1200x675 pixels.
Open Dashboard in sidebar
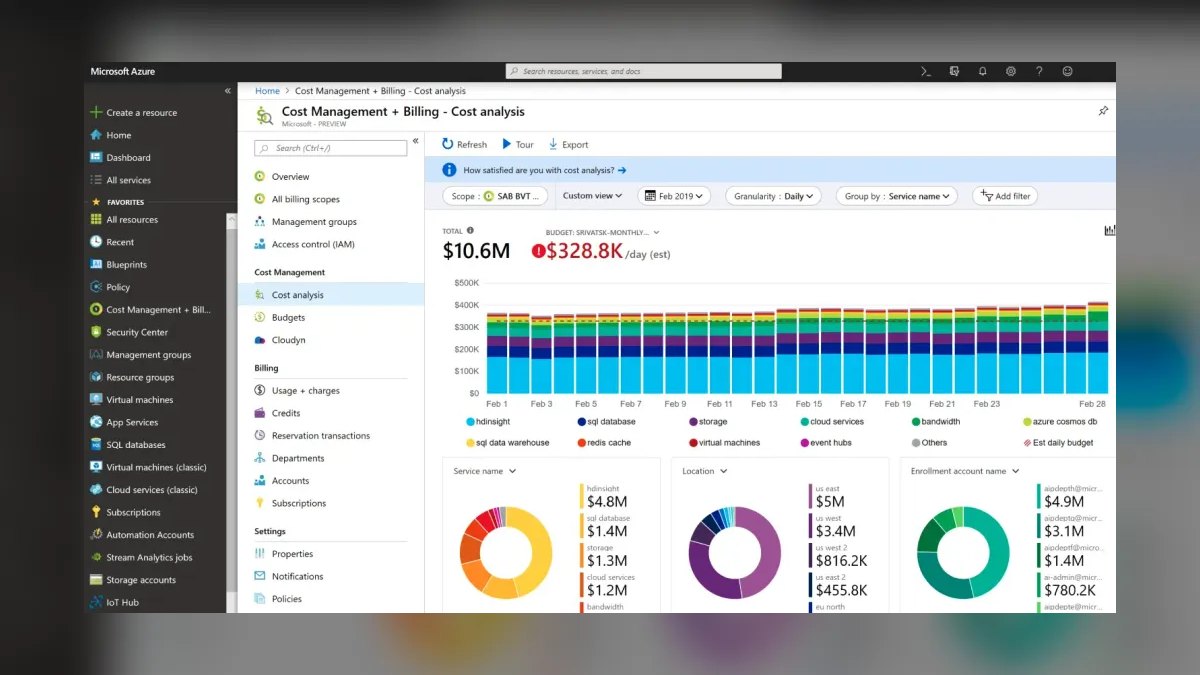click(128, 158)
